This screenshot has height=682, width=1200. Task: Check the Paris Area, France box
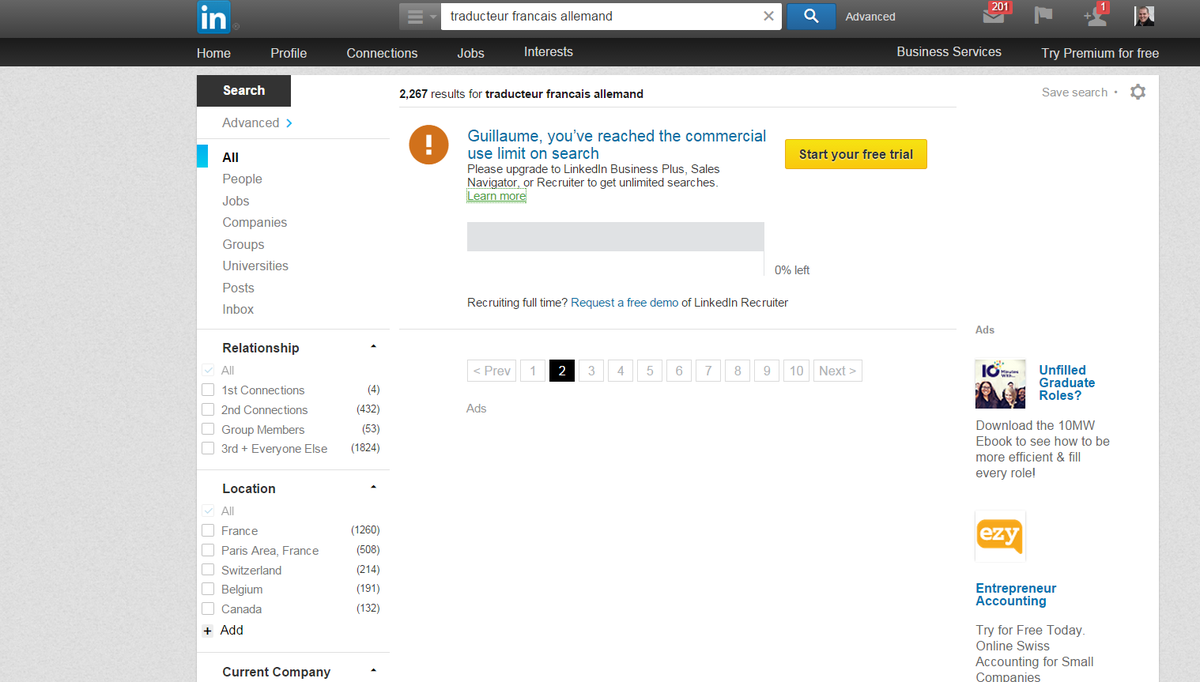coord(208,551)
